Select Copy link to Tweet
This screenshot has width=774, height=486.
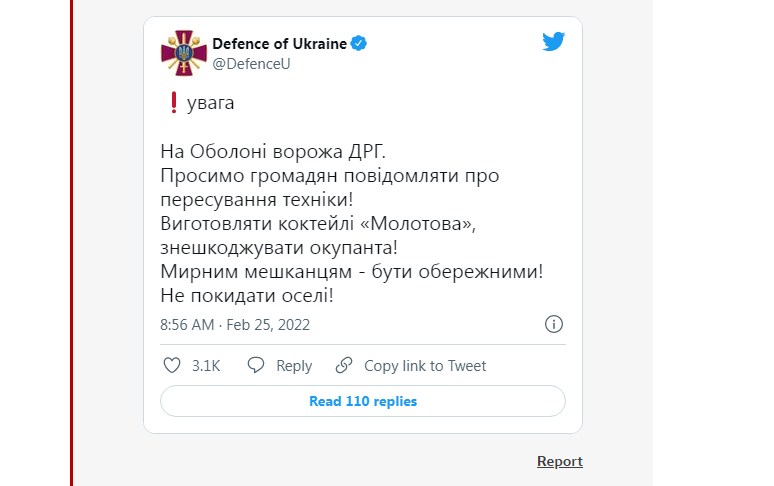[x=425, y=366]
